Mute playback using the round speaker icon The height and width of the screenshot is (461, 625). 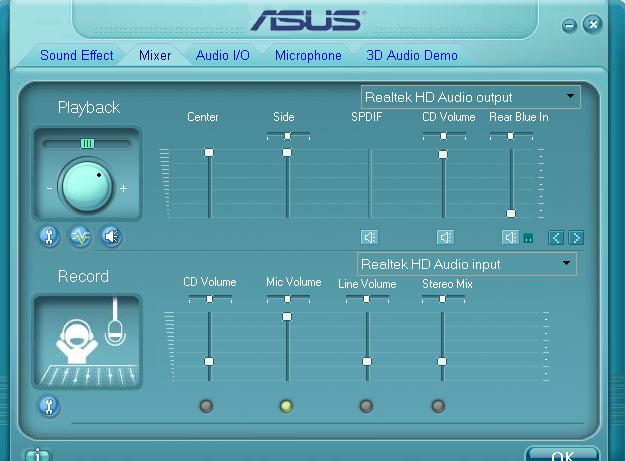click(x=111, y=237)
